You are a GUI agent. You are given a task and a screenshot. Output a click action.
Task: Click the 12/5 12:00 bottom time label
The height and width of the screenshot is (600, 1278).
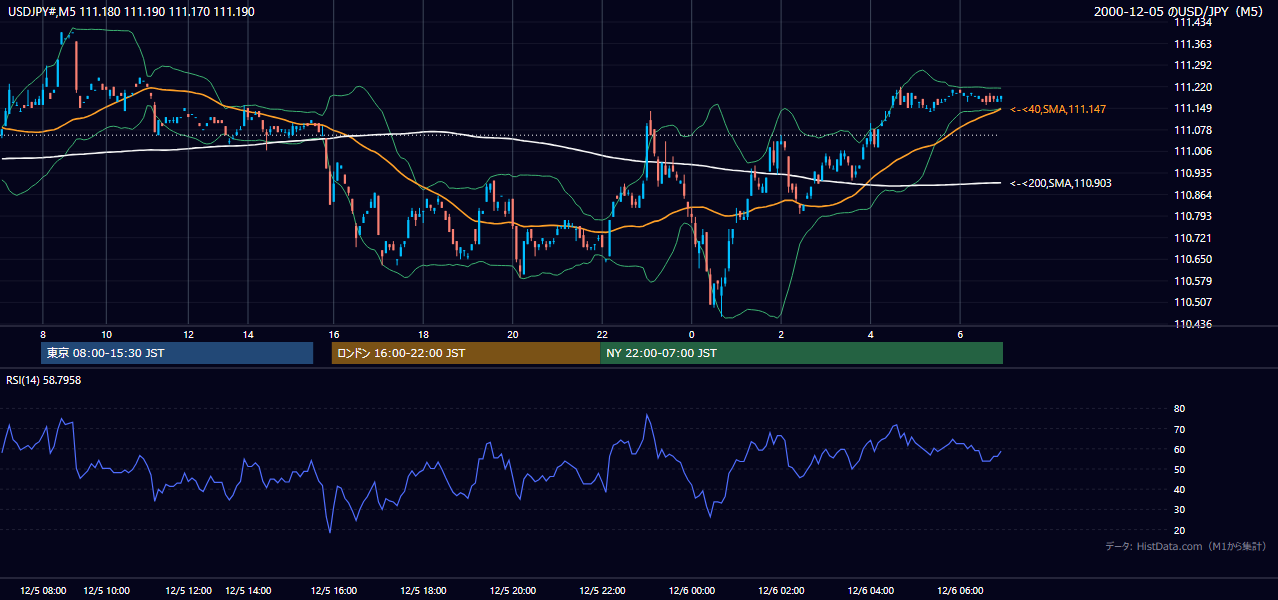[188, 591]
